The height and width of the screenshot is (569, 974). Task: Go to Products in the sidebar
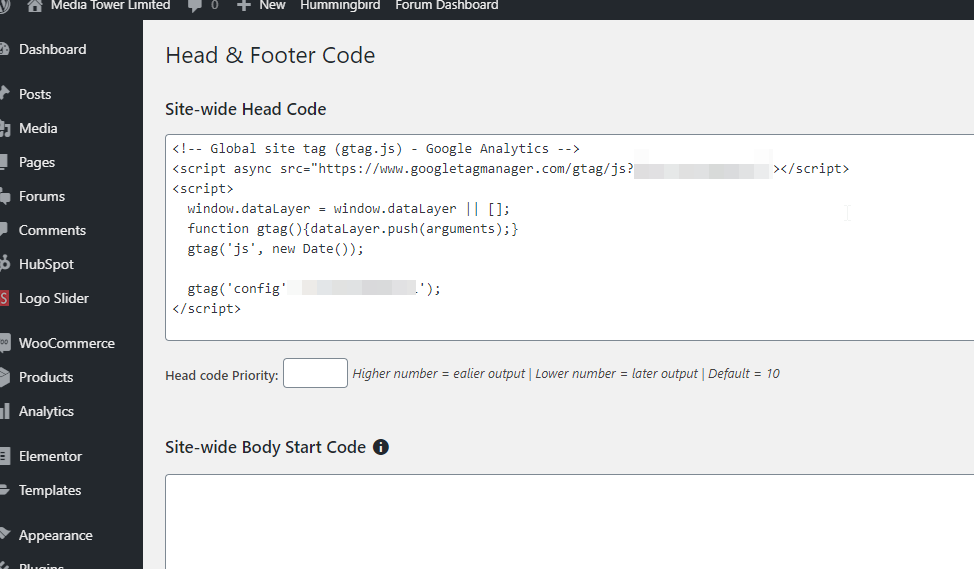pyautogui.click(x=46, y=377)
